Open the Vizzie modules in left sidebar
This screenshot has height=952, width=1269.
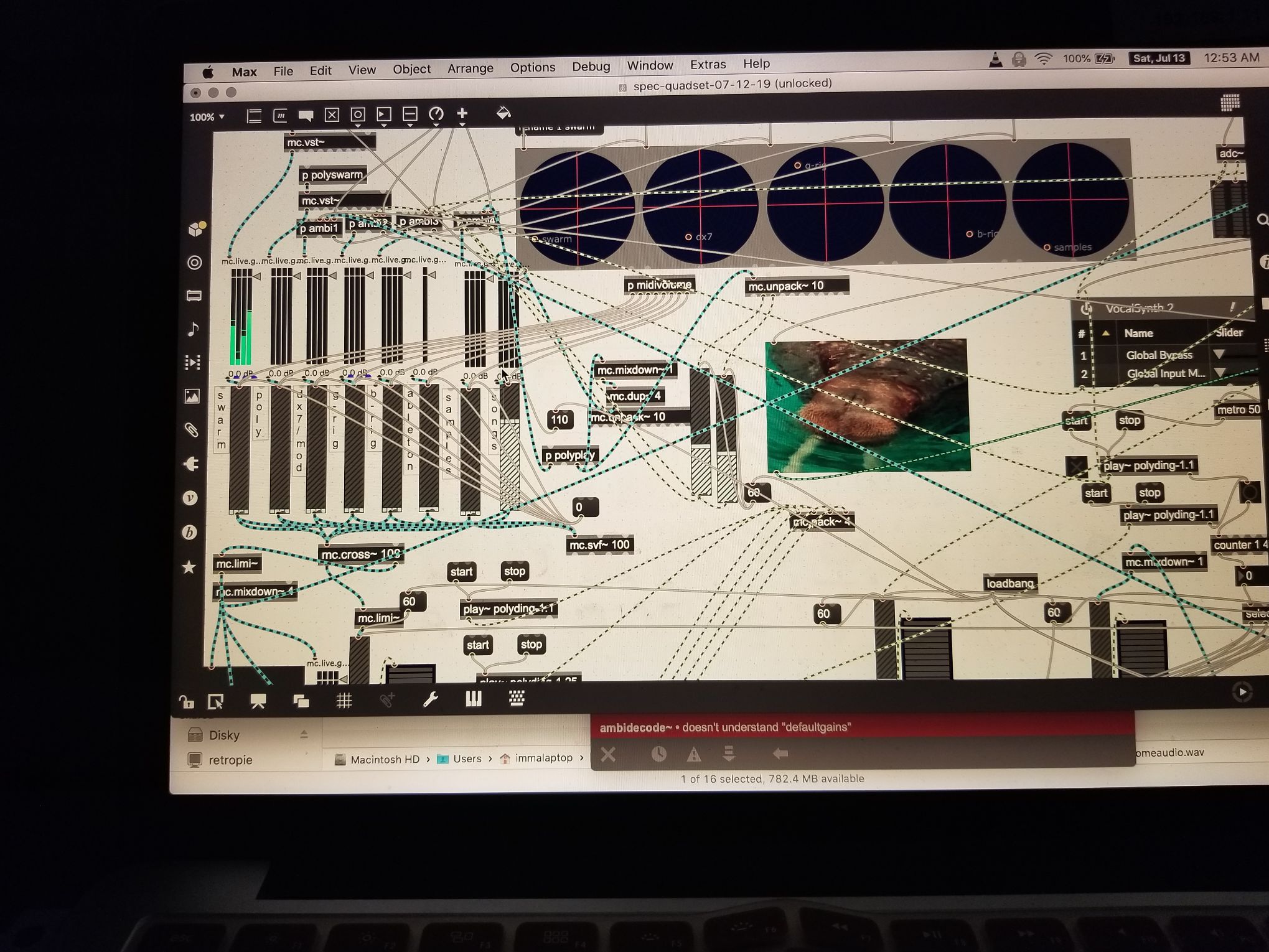[x=190, y=498]
